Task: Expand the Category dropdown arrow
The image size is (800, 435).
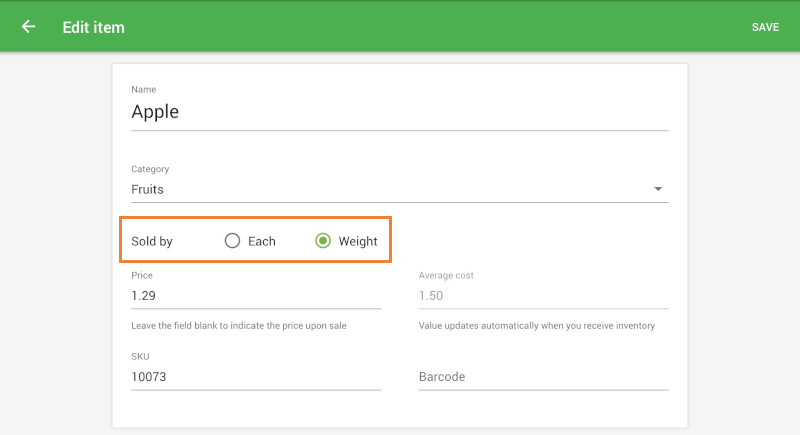Action: click(x=658, y=189)
